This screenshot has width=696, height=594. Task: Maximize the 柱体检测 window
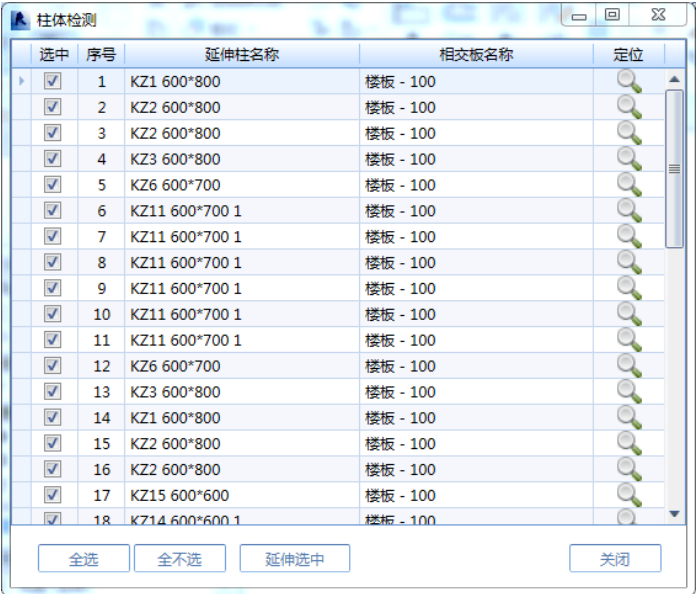point(613,16)
